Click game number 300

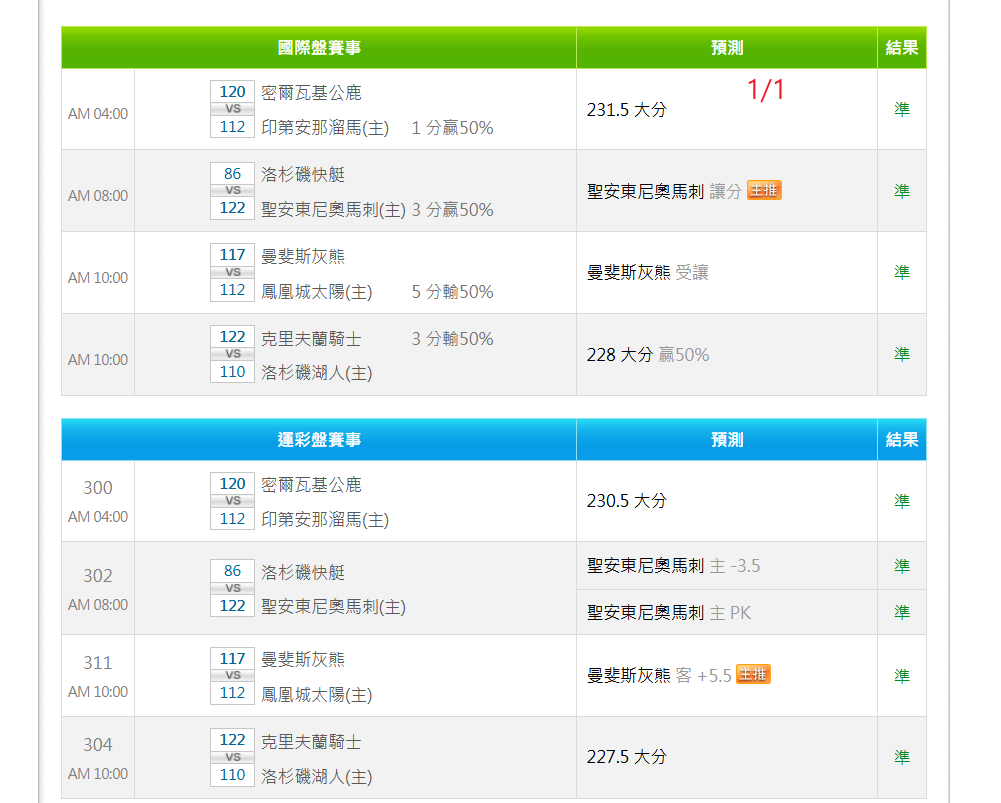click(98, 488)
